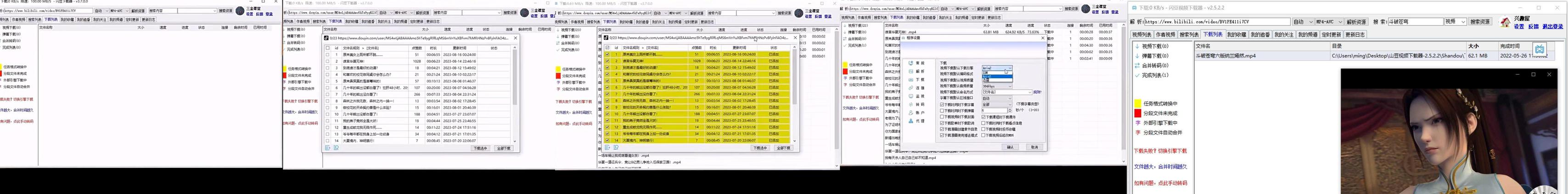Click URL field containing BV1PE411i7CV
This screenshot has width=1568, height=194.
point(1217,21)
